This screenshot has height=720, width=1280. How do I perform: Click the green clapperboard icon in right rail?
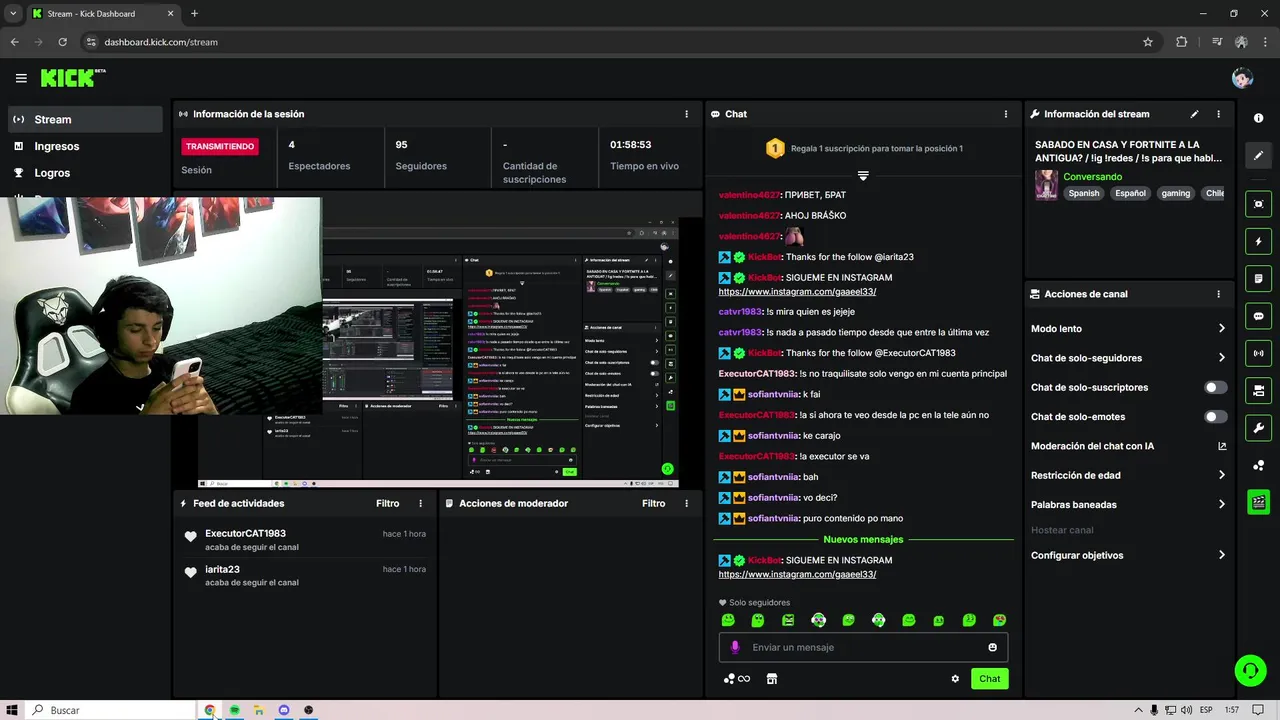point(1258,502)
